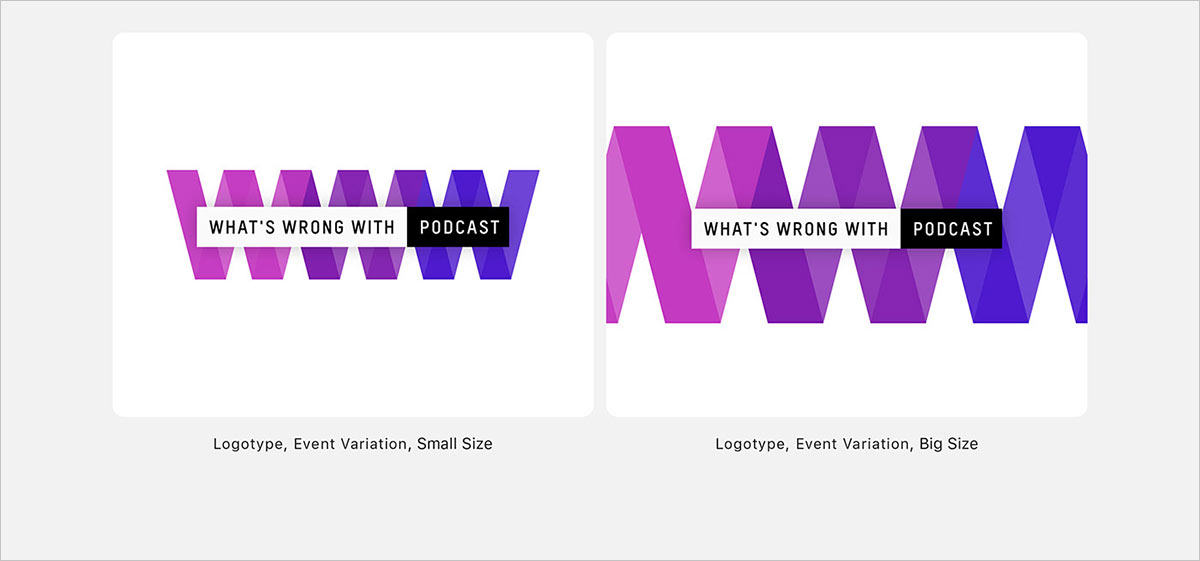Click the big-size logotype card
The height and width of the screenshot is (561, 1200).
coord(847,224)
